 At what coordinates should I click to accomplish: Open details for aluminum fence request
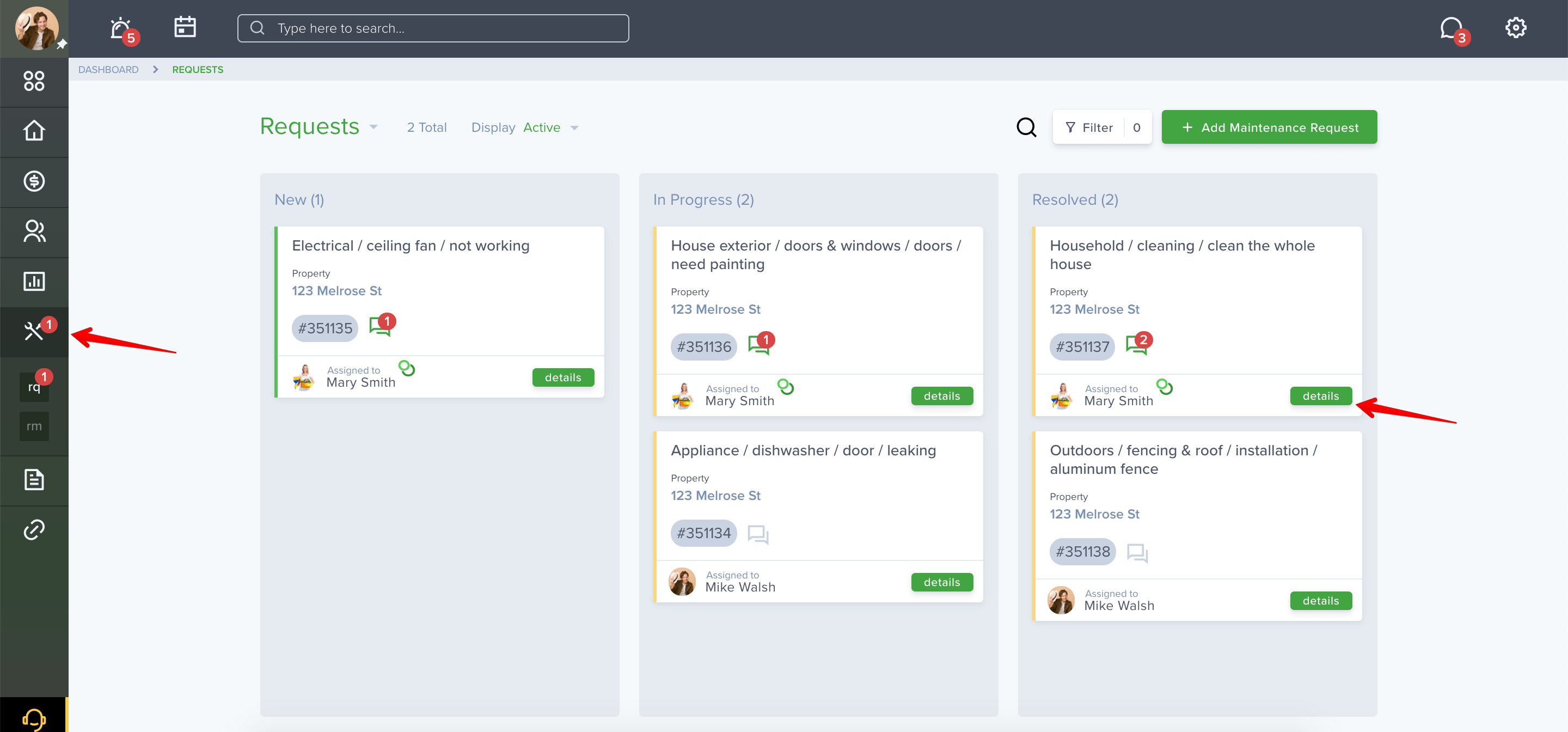point(1320,600)
